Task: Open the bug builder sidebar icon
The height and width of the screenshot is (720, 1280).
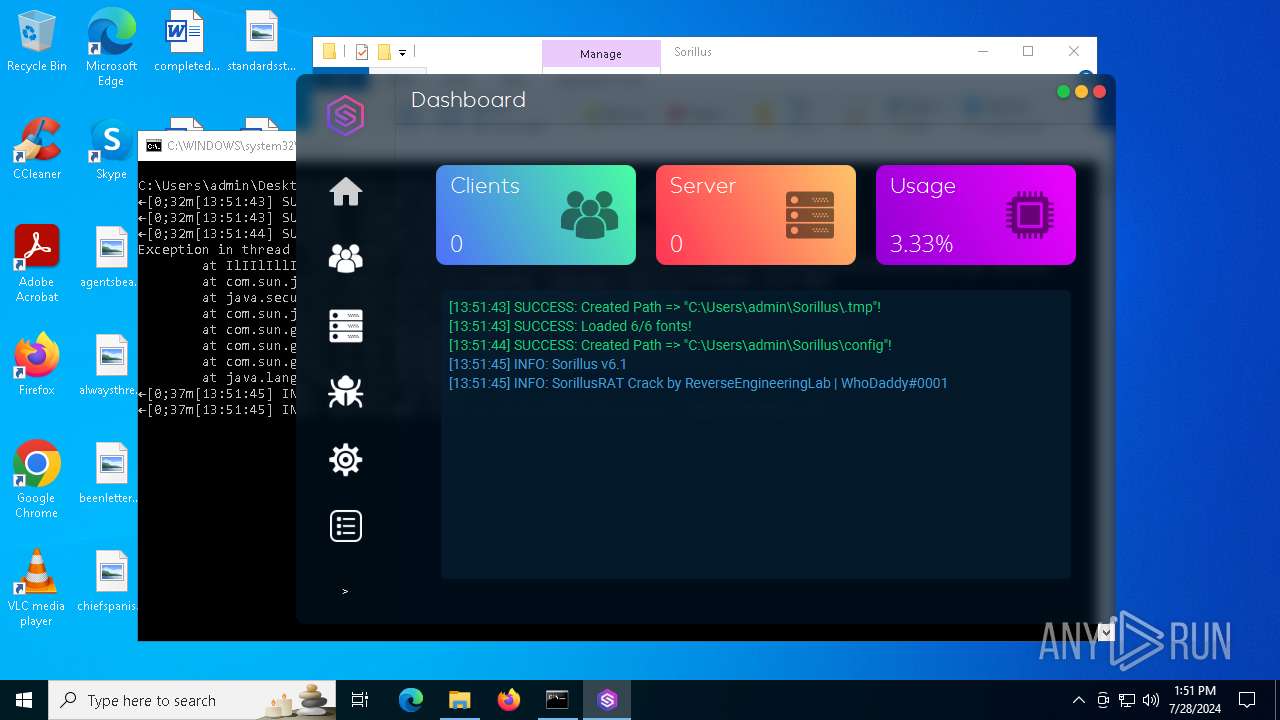Action: pyautogui.click(x=346, y=392)
